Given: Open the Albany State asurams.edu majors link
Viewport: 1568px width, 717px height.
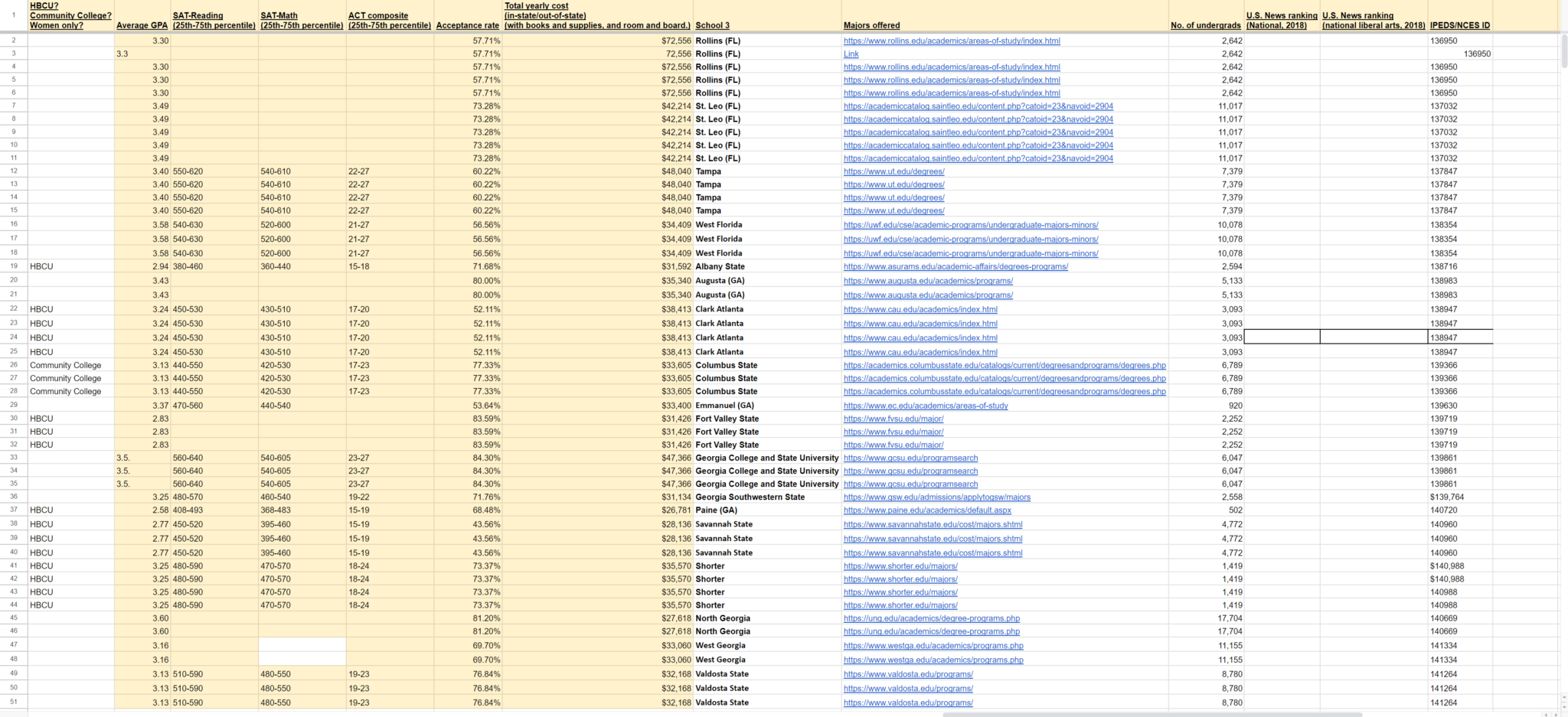Looking at the screenshot, I should 955,267.
